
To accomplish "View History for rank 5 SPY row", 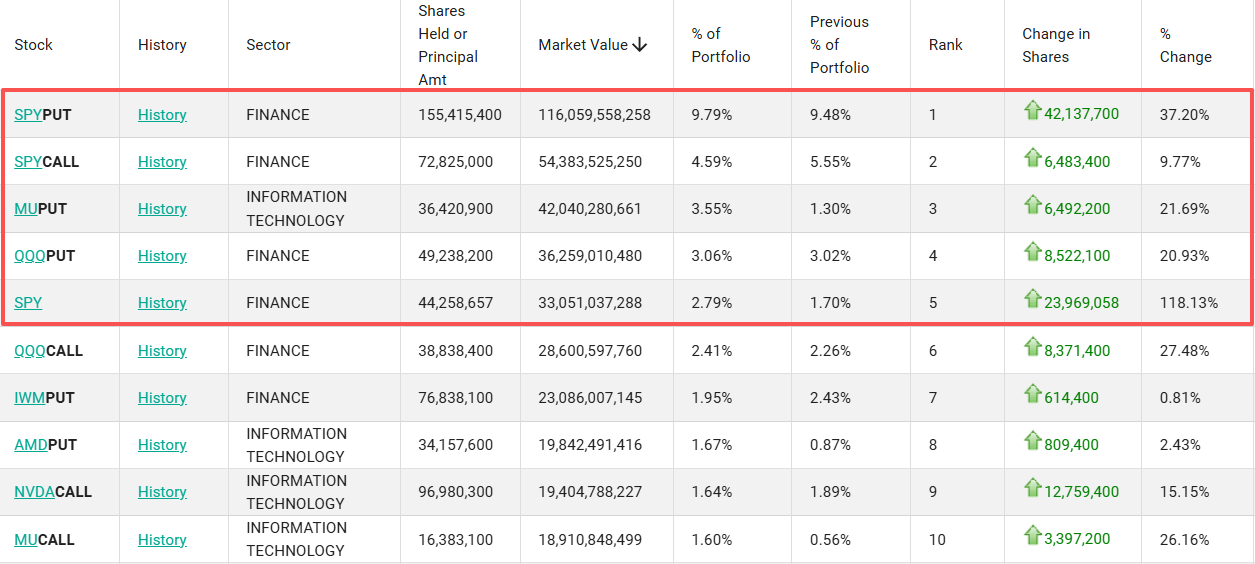I will pos(162,303).
